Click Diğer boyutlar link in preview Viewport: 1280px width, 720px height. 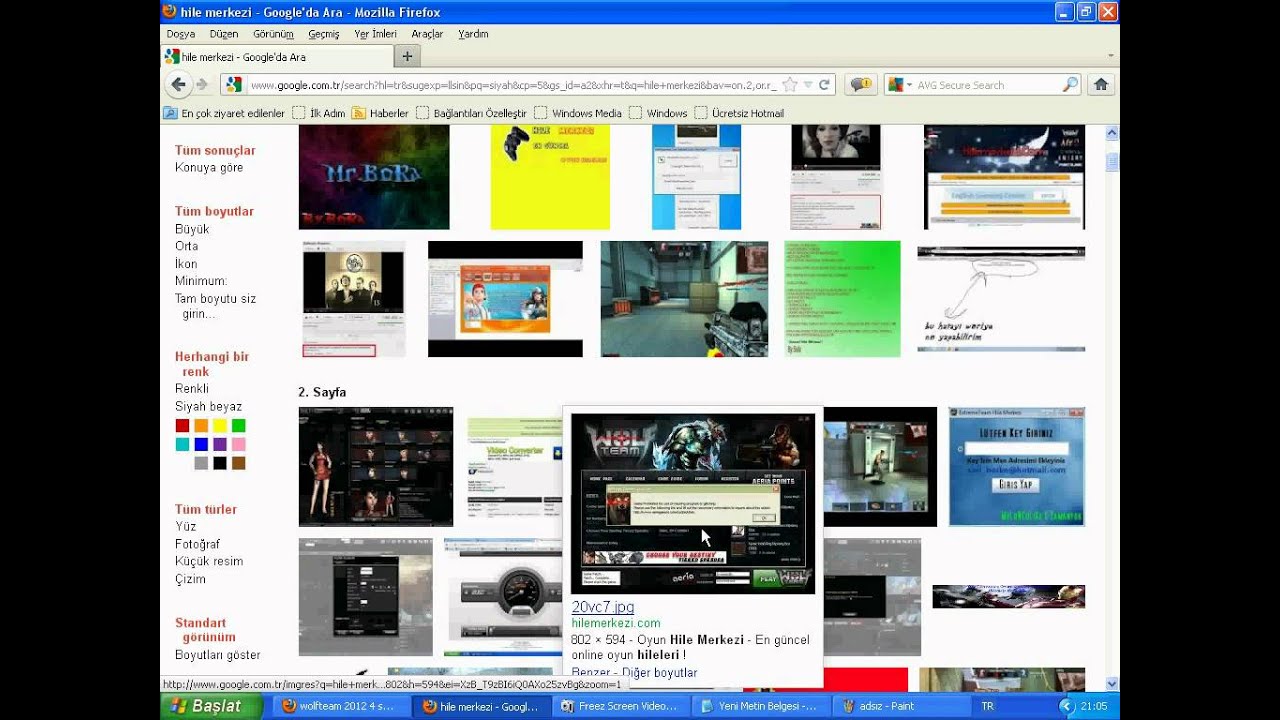tap(660, 673)
